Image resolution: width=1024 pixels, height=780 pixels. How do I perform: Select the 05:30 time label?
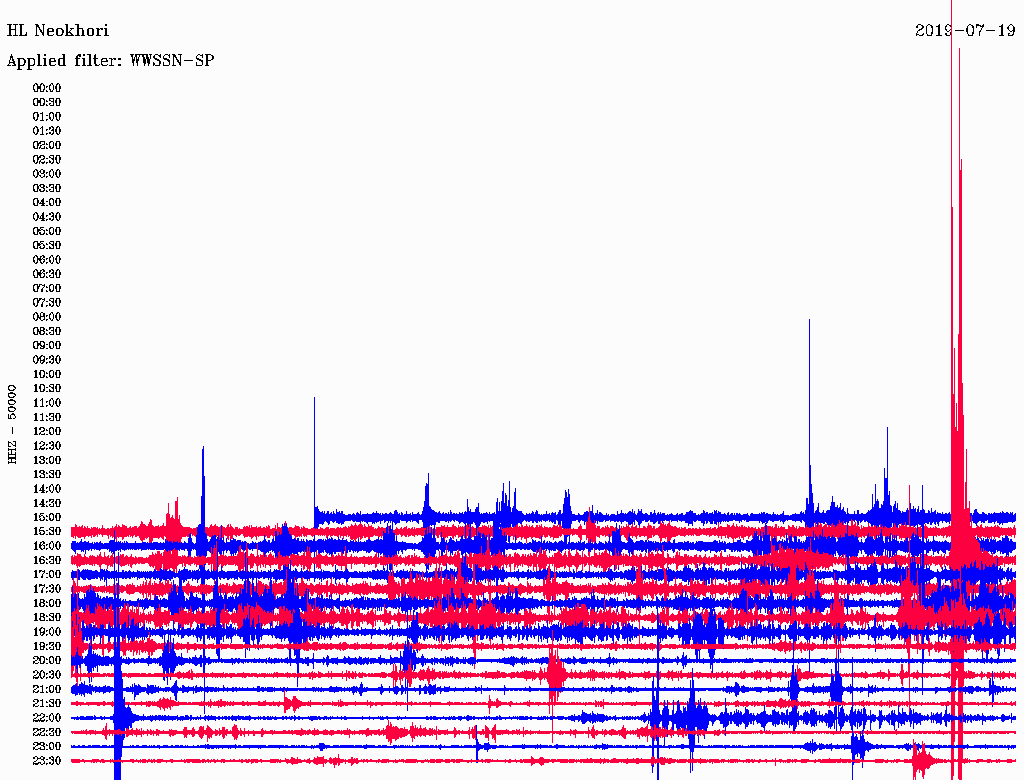[47, 246]
